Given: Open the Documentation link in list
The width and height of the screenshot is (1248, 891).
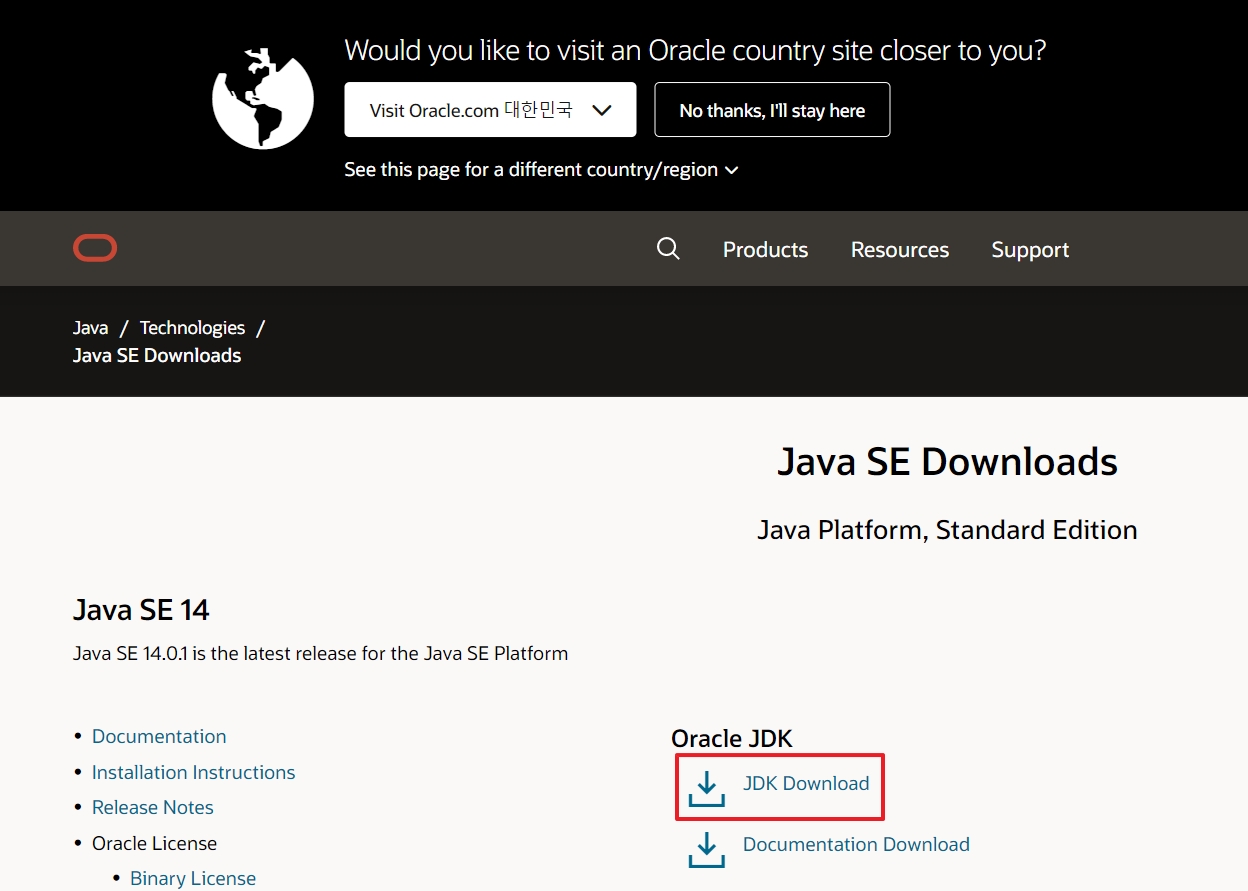Looking at the screenshot, I should click(x=159, y=736).
